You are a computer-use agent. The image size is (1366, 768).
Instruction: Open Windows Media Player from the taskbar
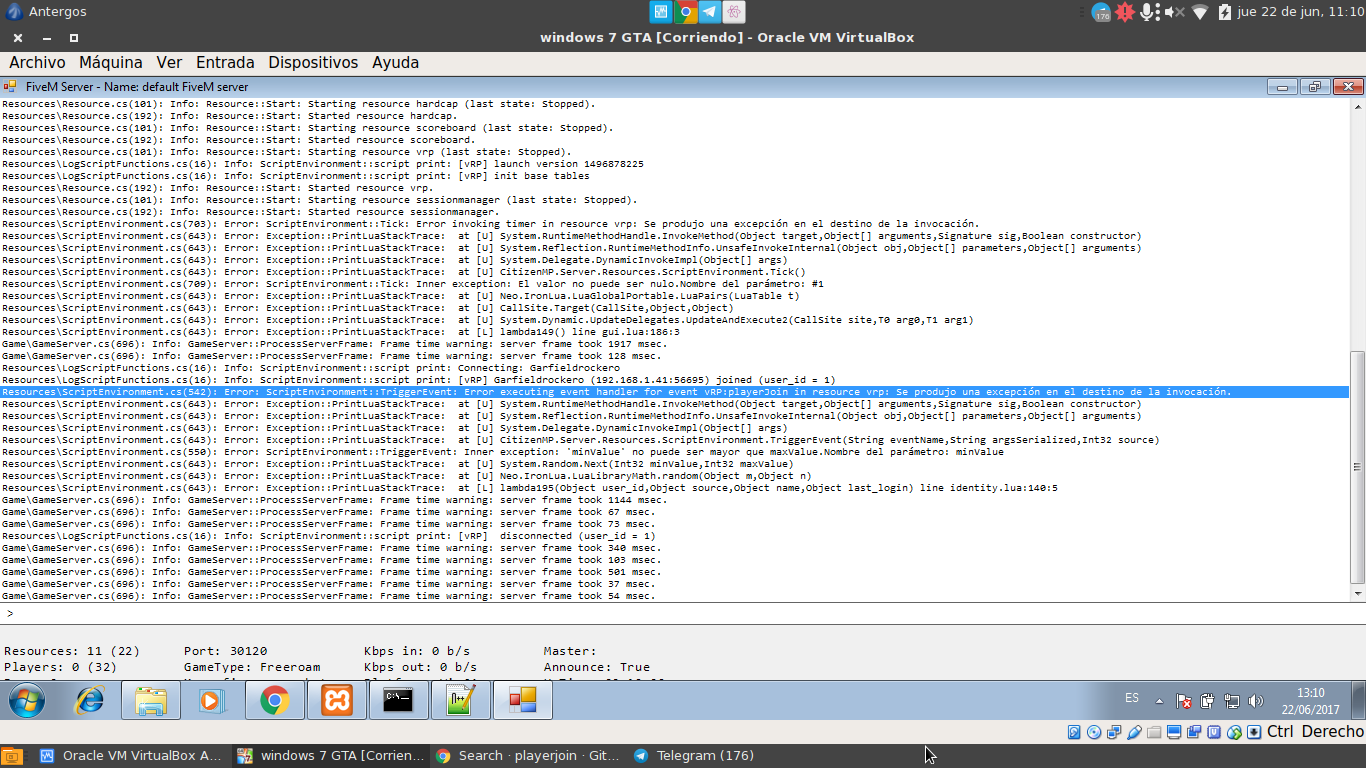point(211,701)
